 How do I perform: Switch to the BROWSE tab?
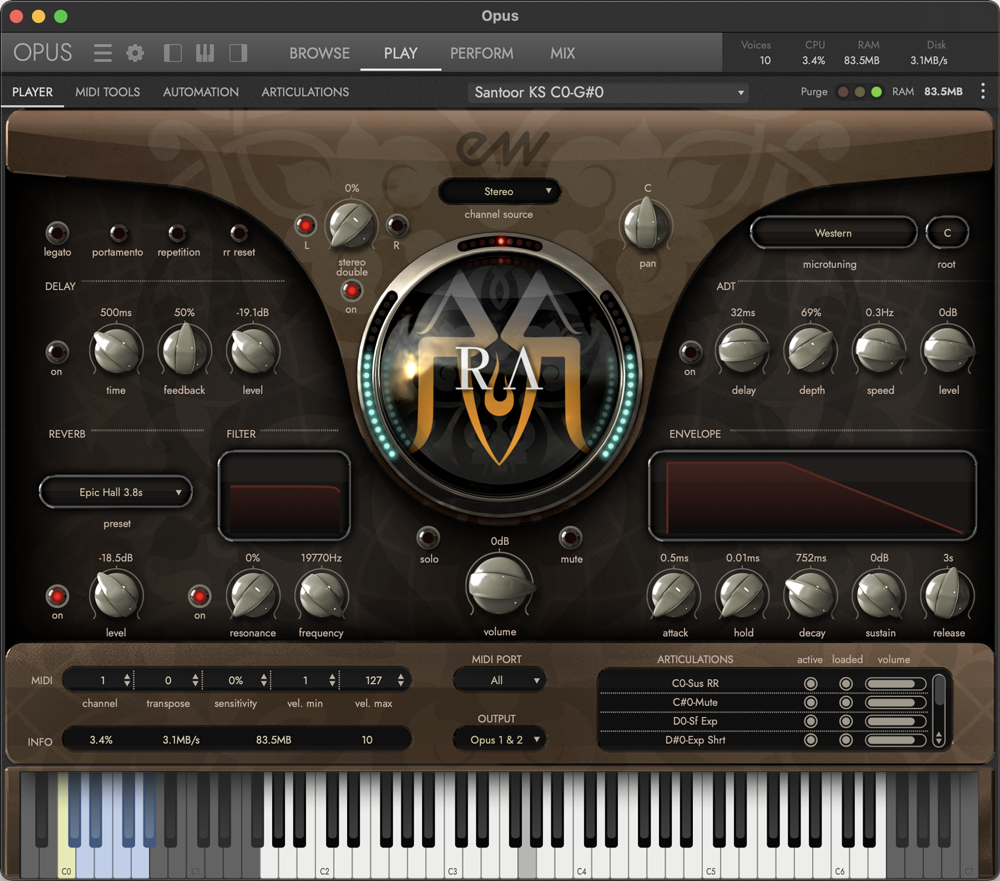coord(319,53)
